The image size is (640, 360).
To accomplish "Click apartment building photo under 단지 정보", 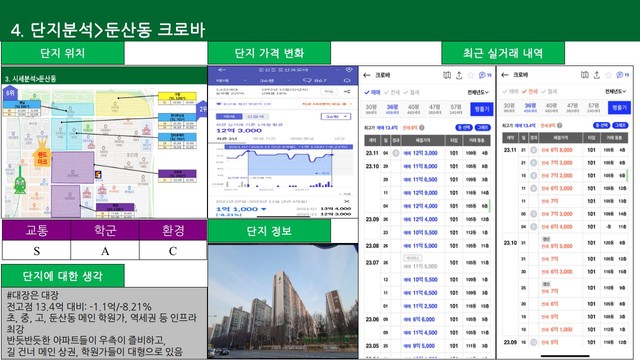I will tap(283, 302).
